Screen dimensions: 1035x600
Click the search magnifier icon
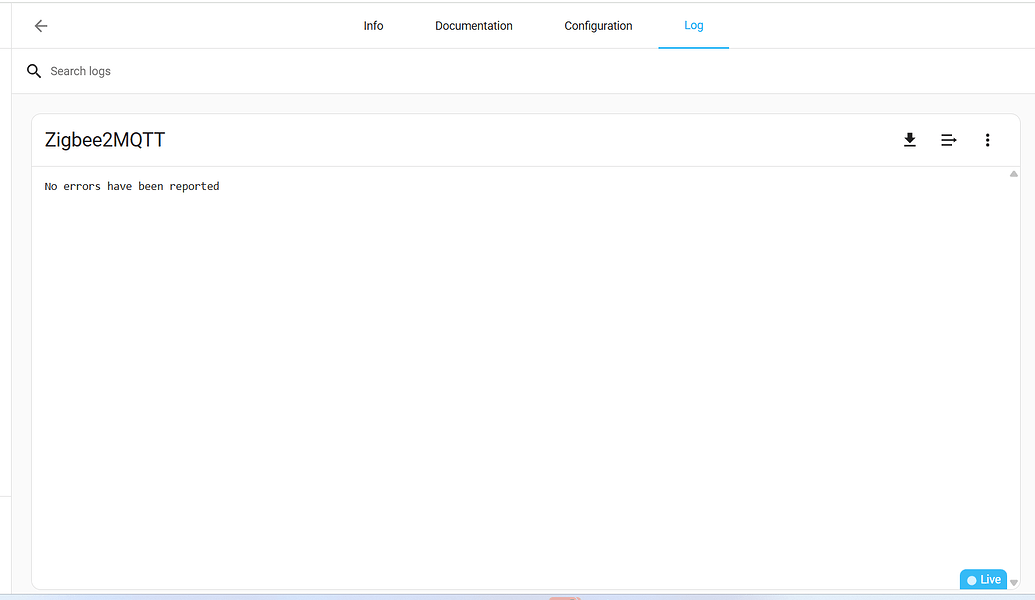click(33, 70)
